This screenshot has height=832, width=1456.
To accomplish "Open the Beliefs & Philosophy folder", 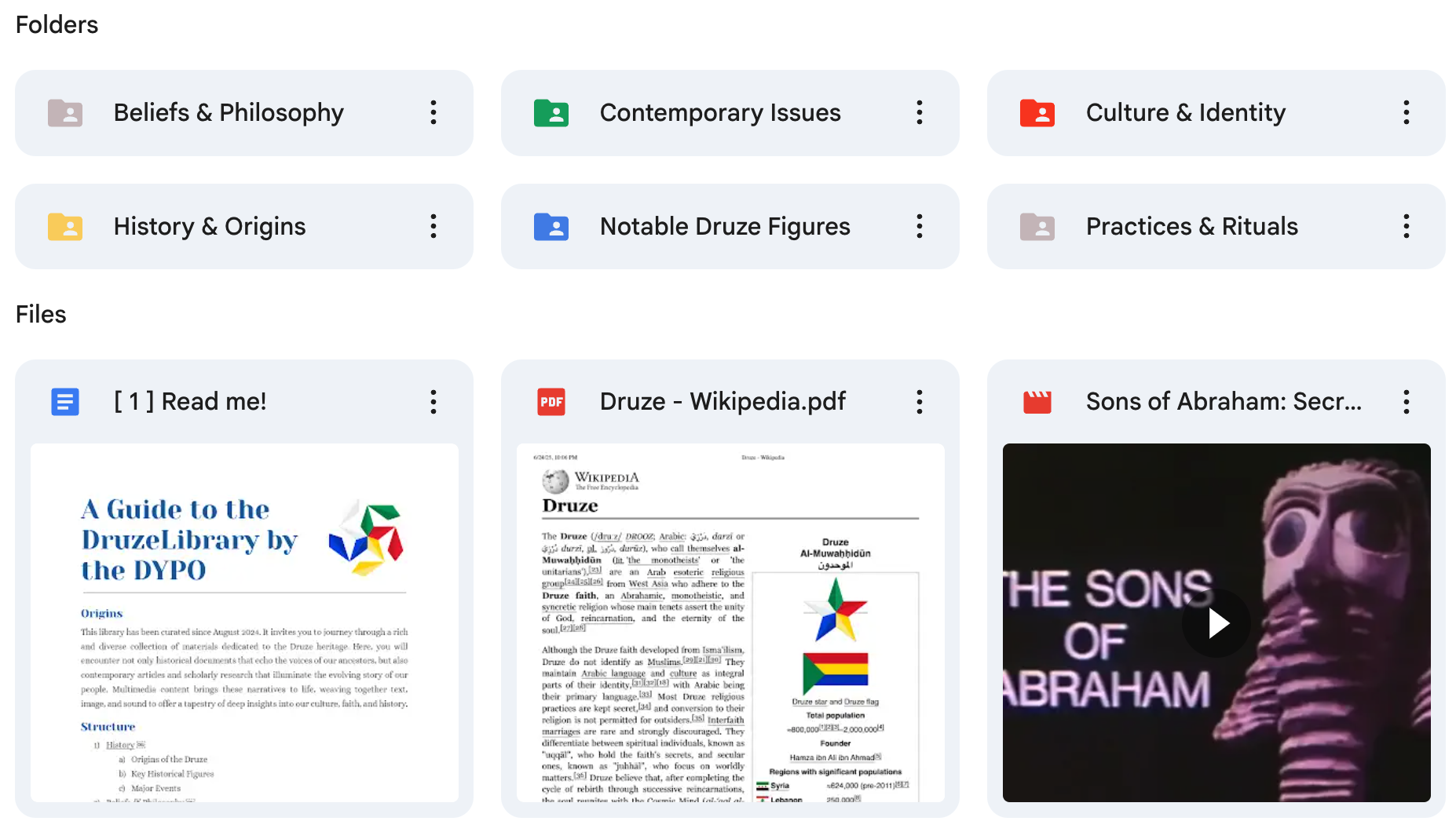I will tap(244, 113).
